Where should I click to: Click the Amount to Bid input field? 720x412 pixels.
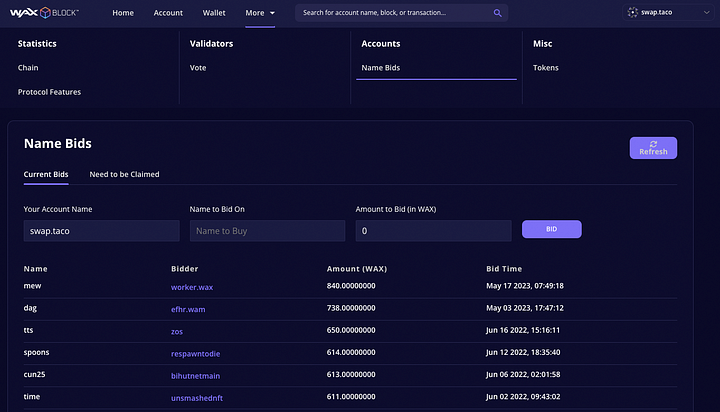[x=433, y=231]
